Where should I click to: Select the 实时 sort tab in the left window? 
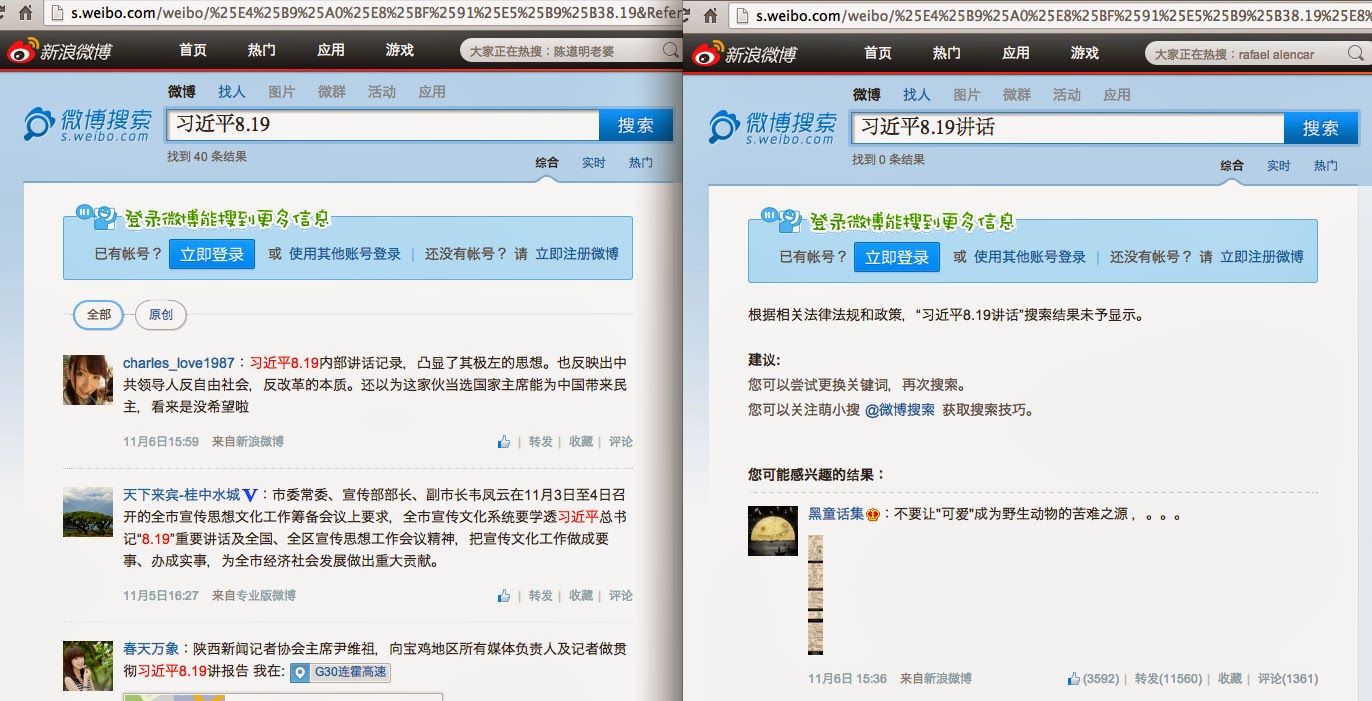click(x=594, y=163)
